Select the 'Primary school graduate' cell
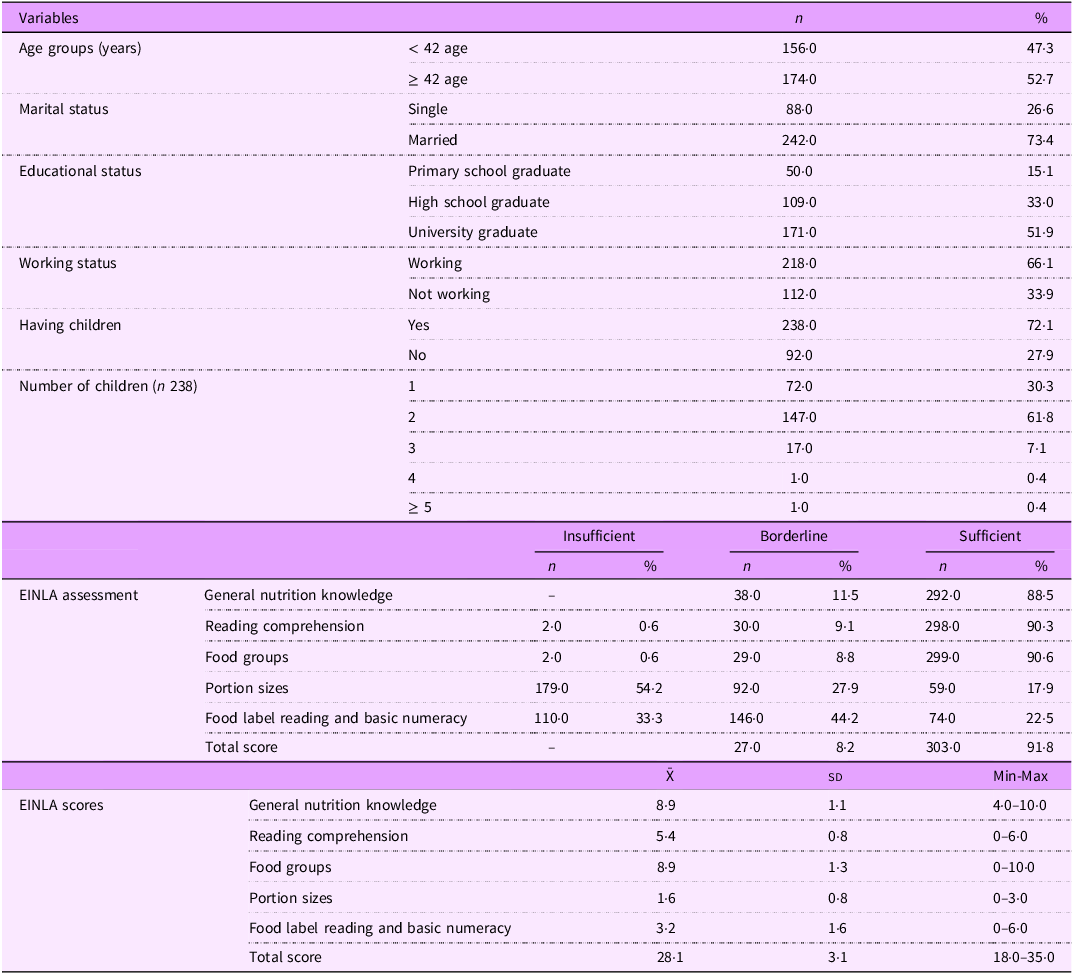 click(x=489, y=171)
